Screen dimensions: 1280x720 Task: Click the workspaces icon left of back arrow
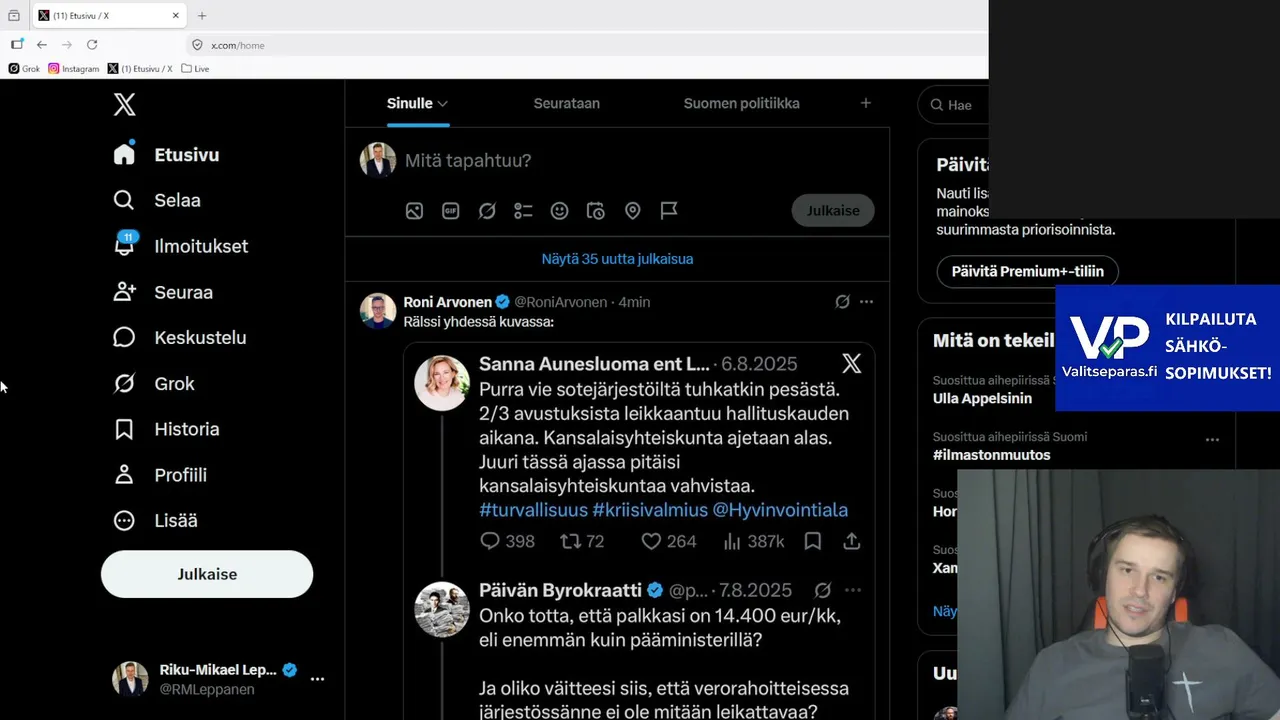(17, 45)
